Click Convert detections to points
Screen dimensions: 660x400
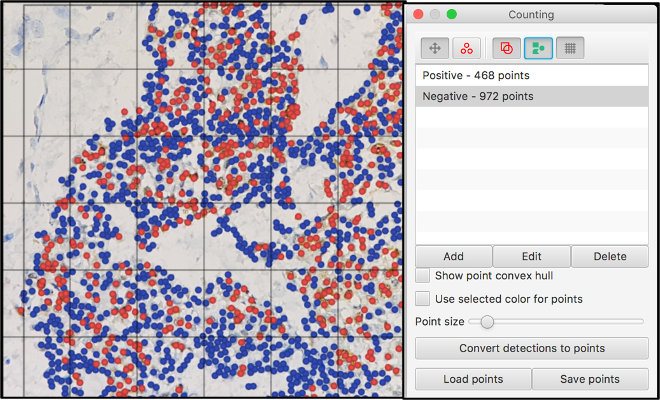click(532, 348)
